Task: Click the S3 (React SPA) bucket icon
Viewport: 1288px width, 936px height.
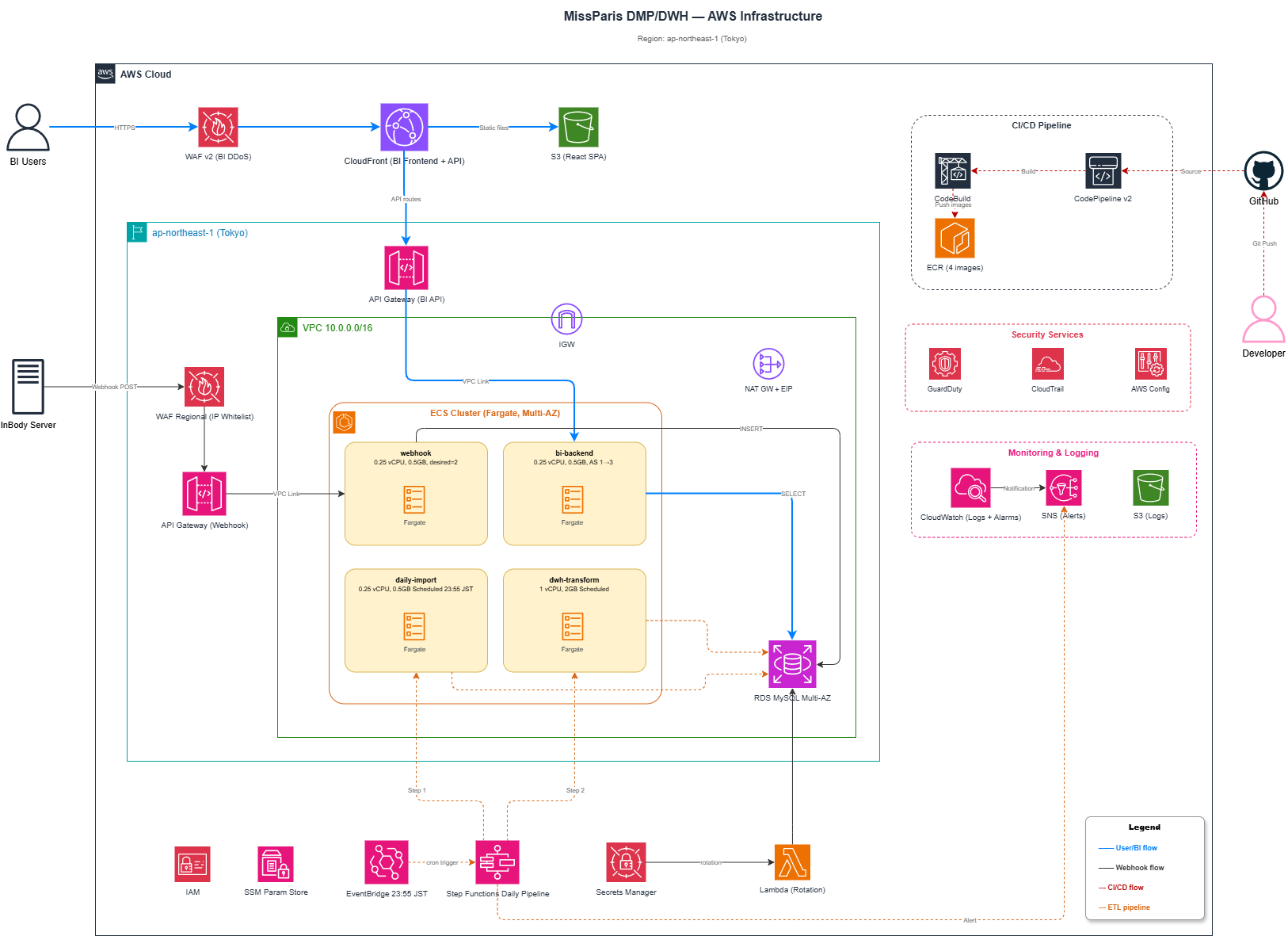Action: pyautogui.click(x=578, y=127)
